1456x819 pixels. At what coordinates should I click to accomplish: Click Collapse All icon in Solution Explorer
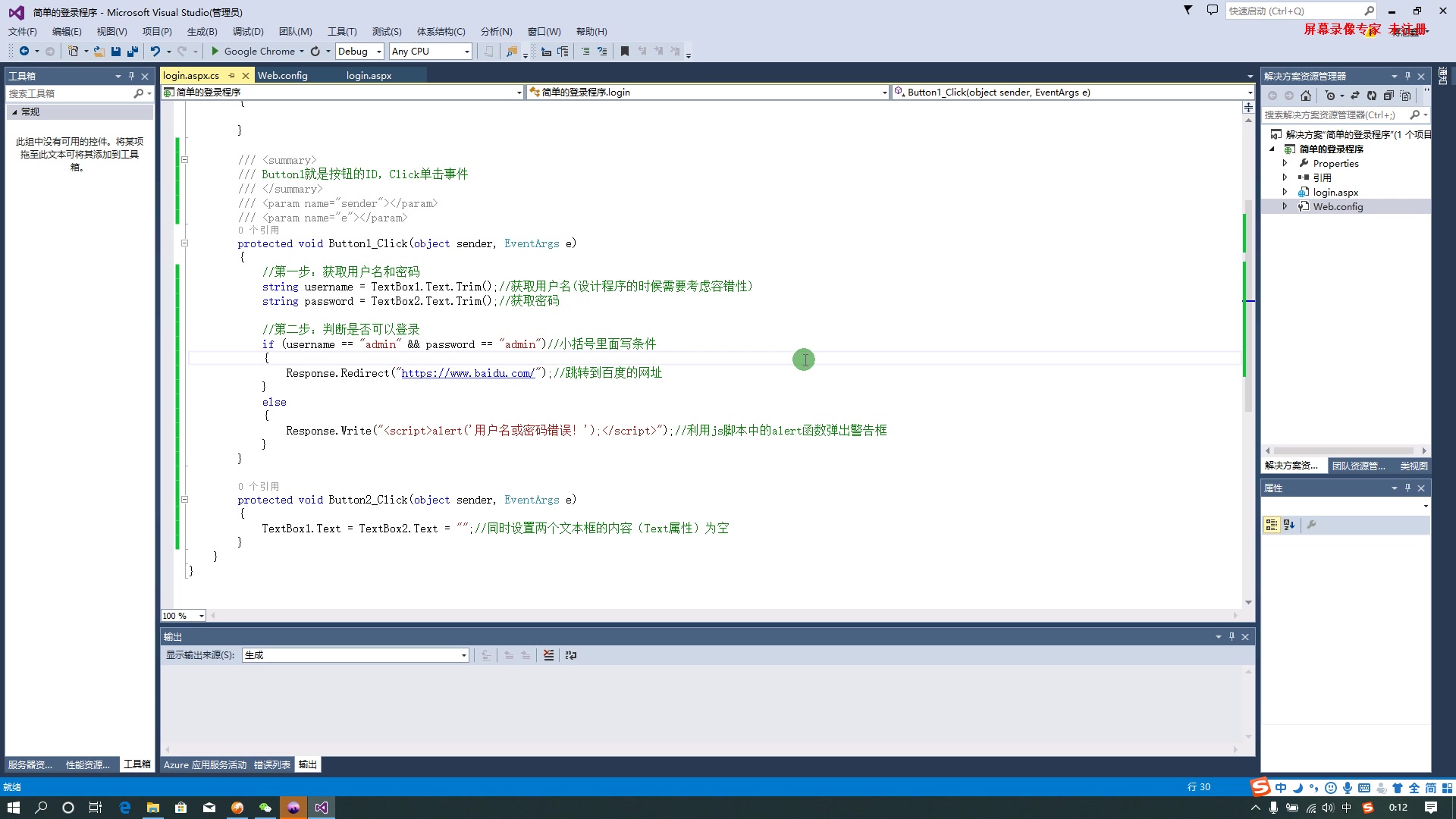(x=1389, y=96)
